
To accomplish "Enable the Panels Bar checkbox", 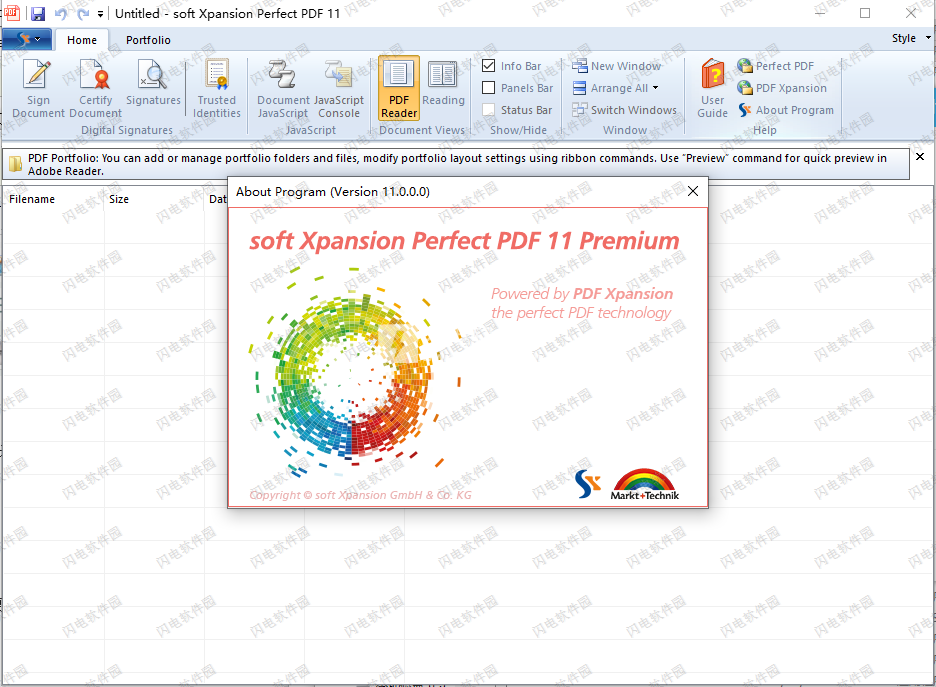I will [x=488, y=88].
